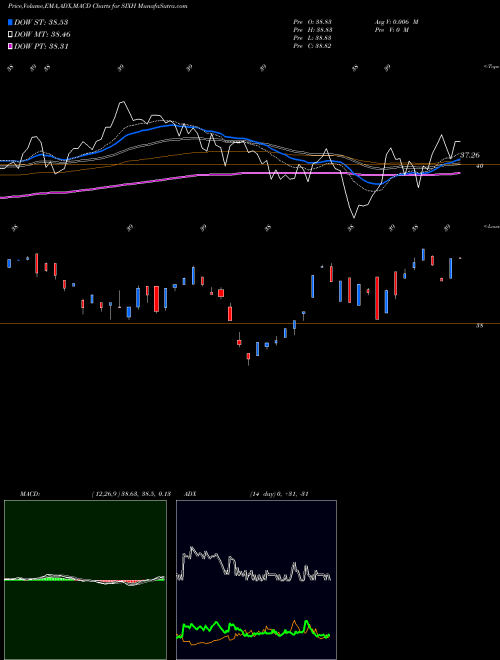Select the 'DOW MT: 38.46' legend text

[x=42, y=34]
